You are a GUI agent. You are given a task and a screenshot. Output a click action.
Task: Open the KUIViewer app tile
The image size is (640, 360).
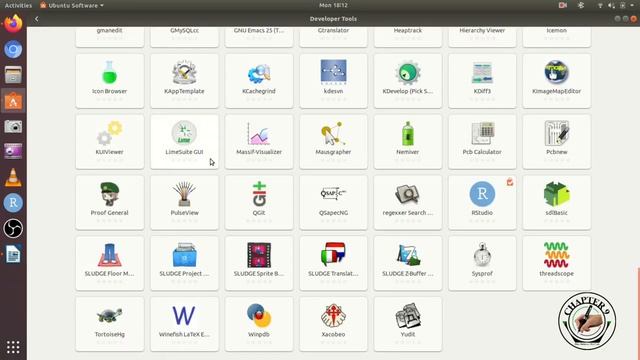point(109,142)
